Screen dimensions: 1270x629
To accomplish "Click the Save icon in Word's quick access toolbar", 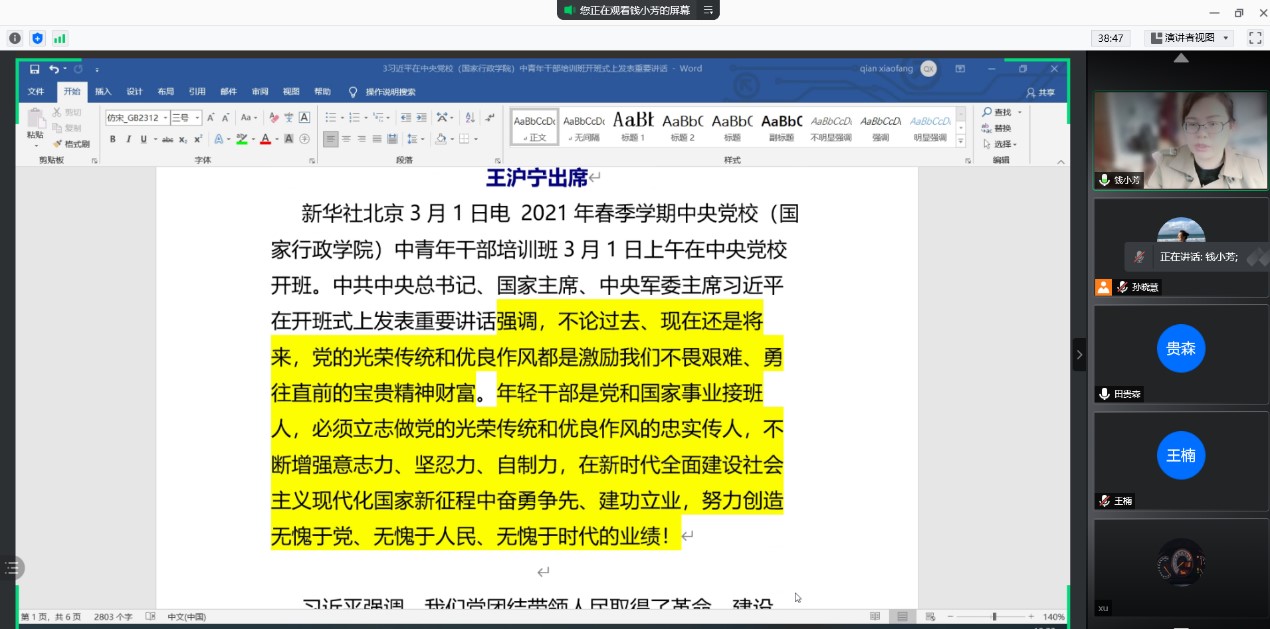I will tap(35, 69).
